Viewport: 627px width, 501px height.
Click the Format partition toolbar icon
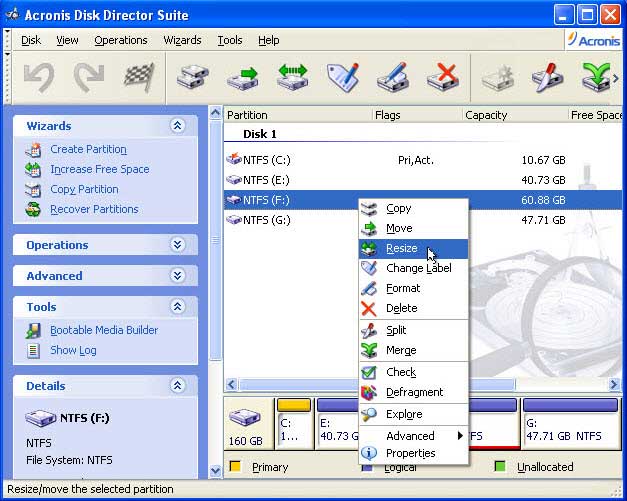393,77
